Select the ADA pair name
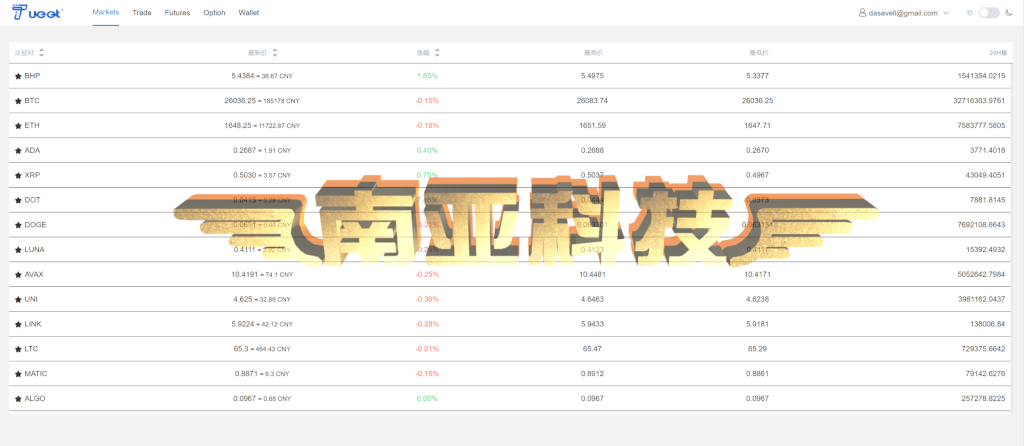This screenshot has width=1024, height=446. (32, 150)
